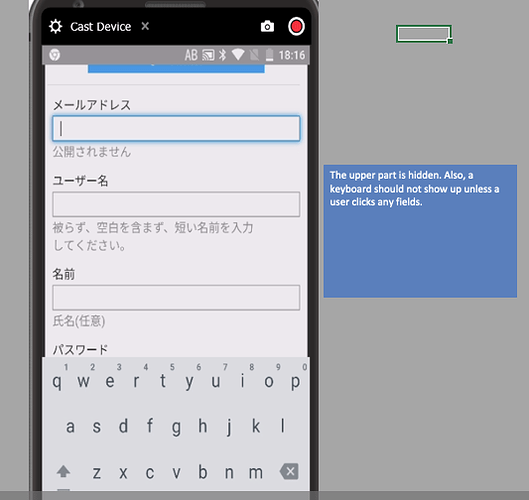
Task: Tap Chrome icon in phone status bar
Action: (x=55, y=55)
